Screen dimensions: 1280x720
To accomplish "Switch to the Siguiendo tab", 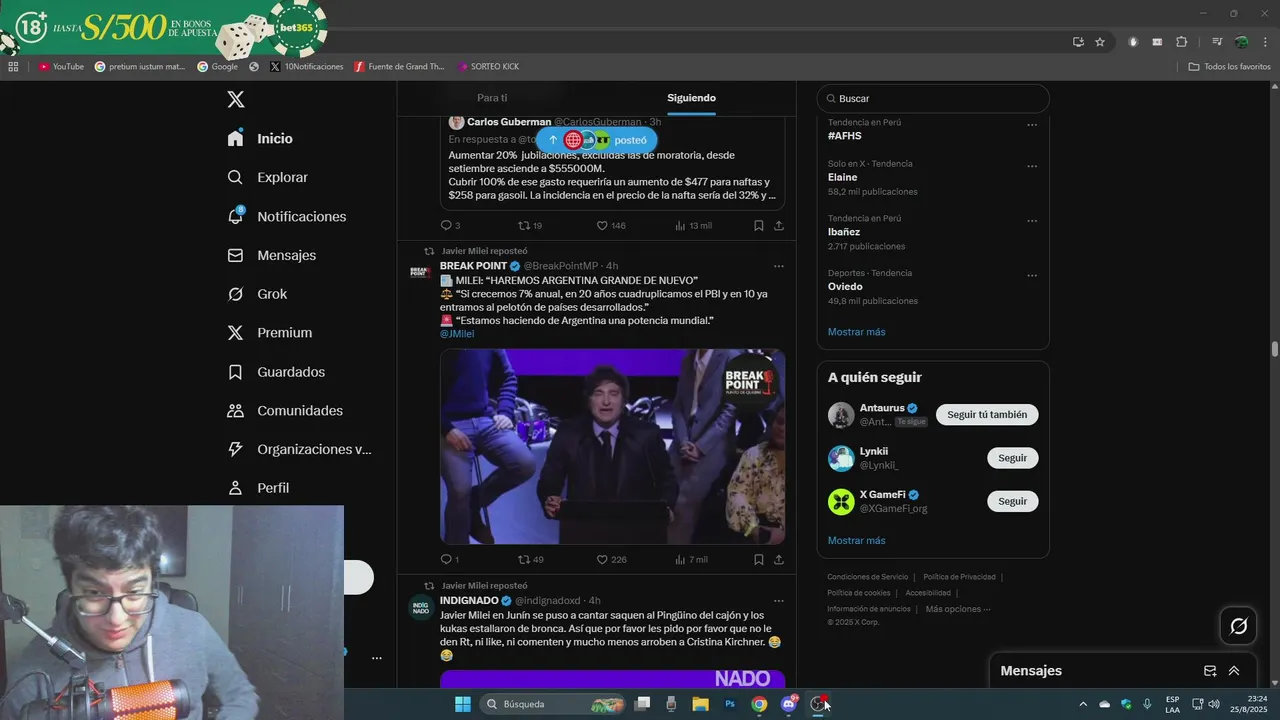I will pyautogui.click(x=691, y=98).
